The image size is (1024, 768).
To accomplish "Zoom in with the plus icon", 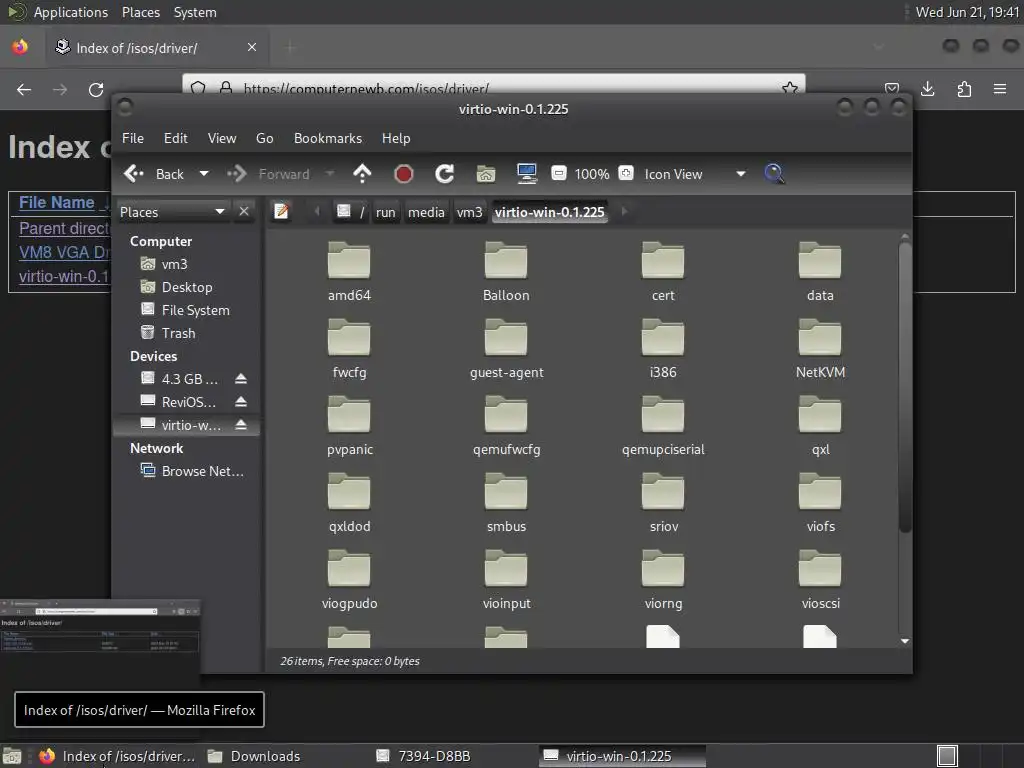I will tap(626, 173).
